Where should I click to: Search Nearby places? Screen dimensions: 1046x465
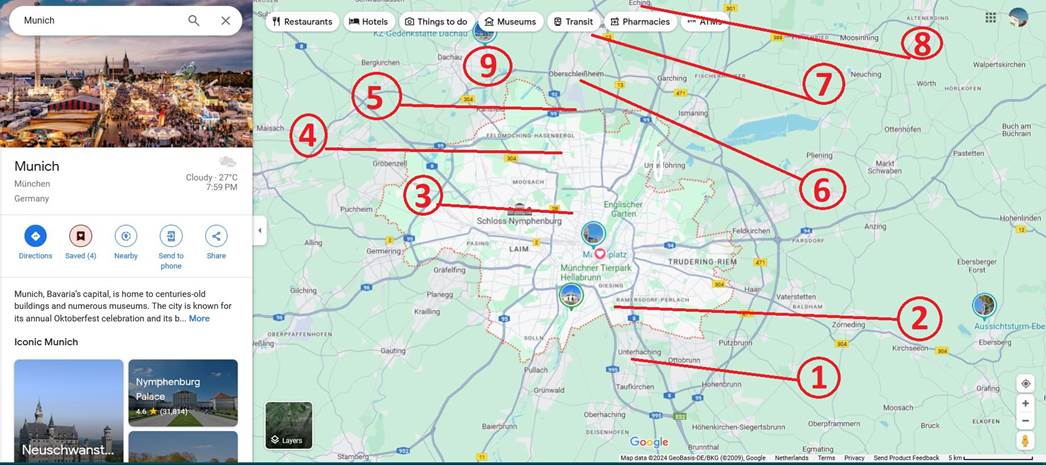(x=125, y=242)
